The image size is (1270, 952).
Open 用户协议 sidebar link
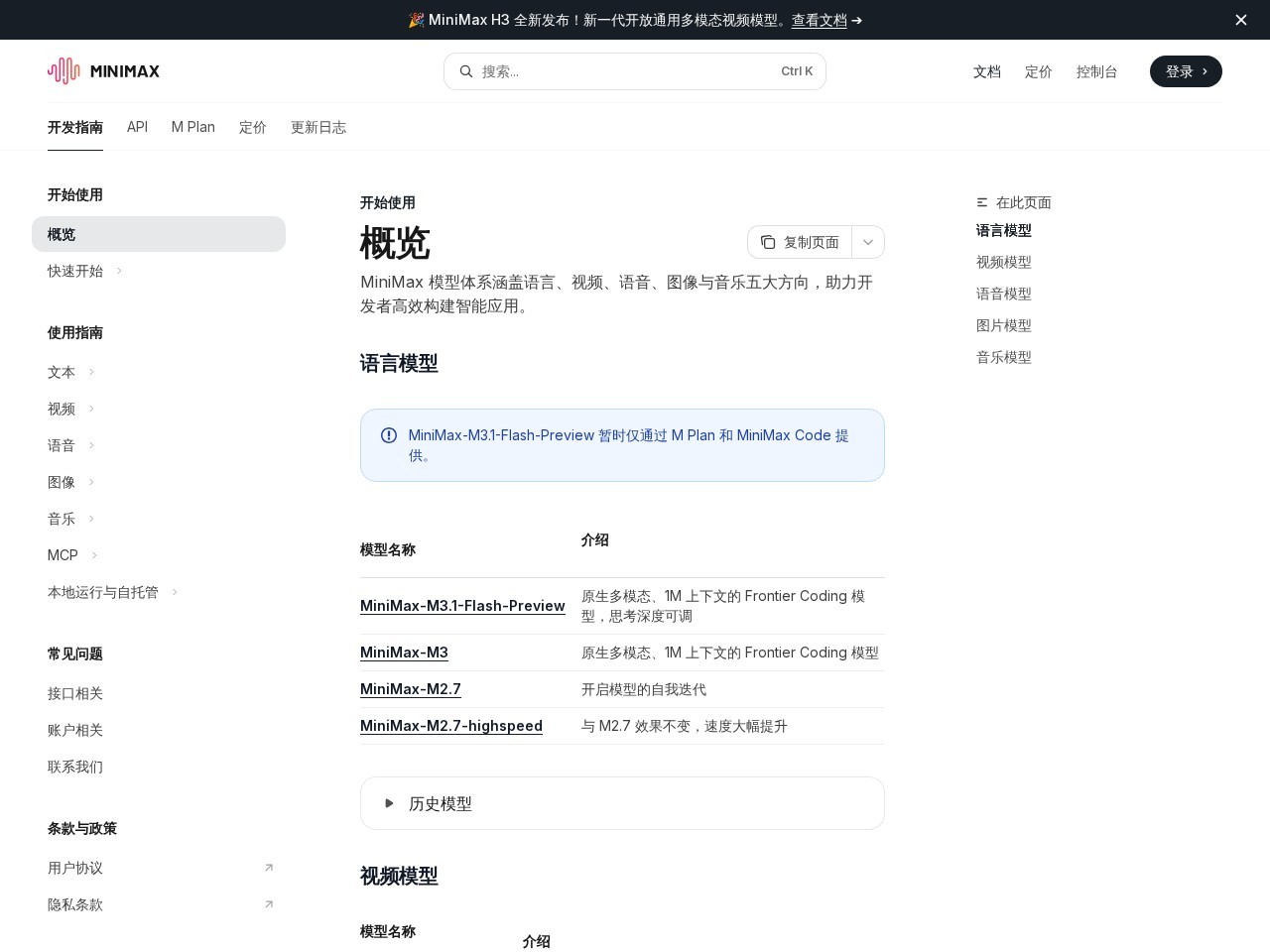[x=75, y=868]
